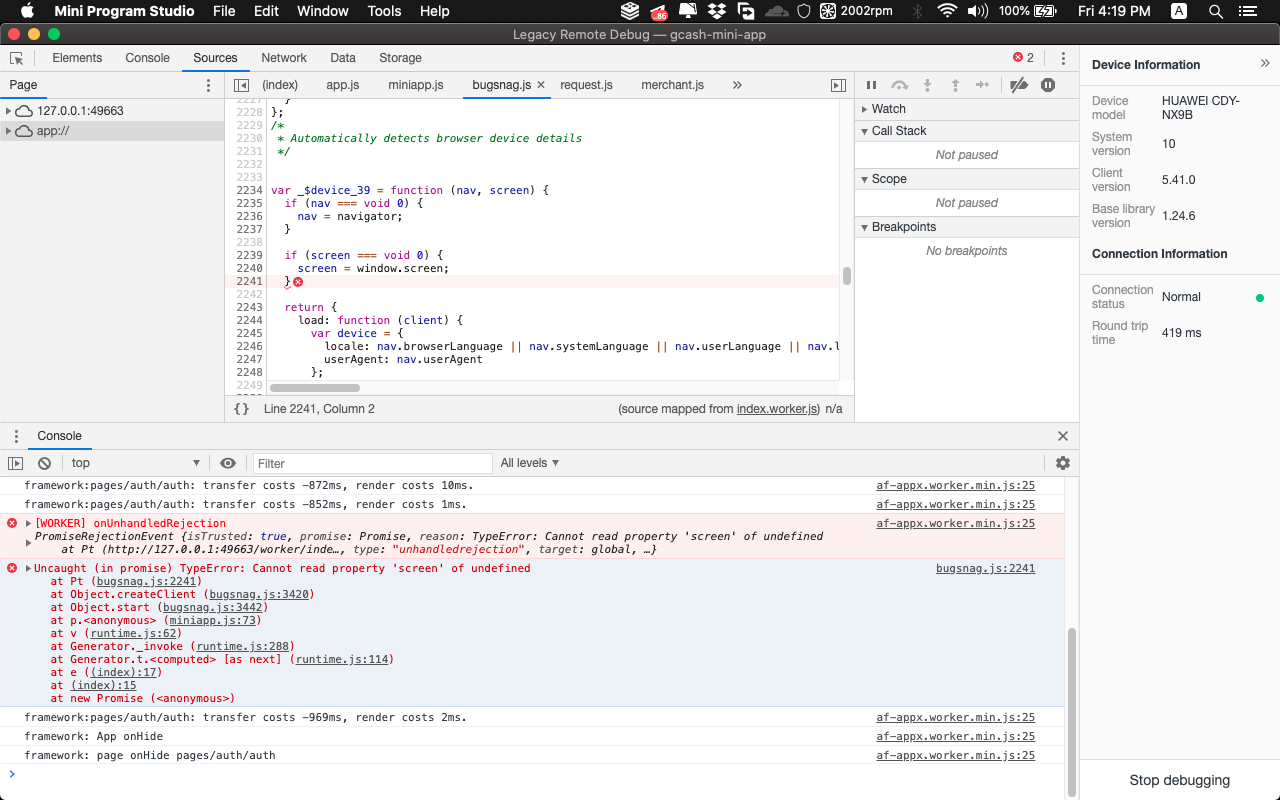Toggle deactivate breakpoints
This screenshot has height=800, width=1280.
tap(1019, 85)
